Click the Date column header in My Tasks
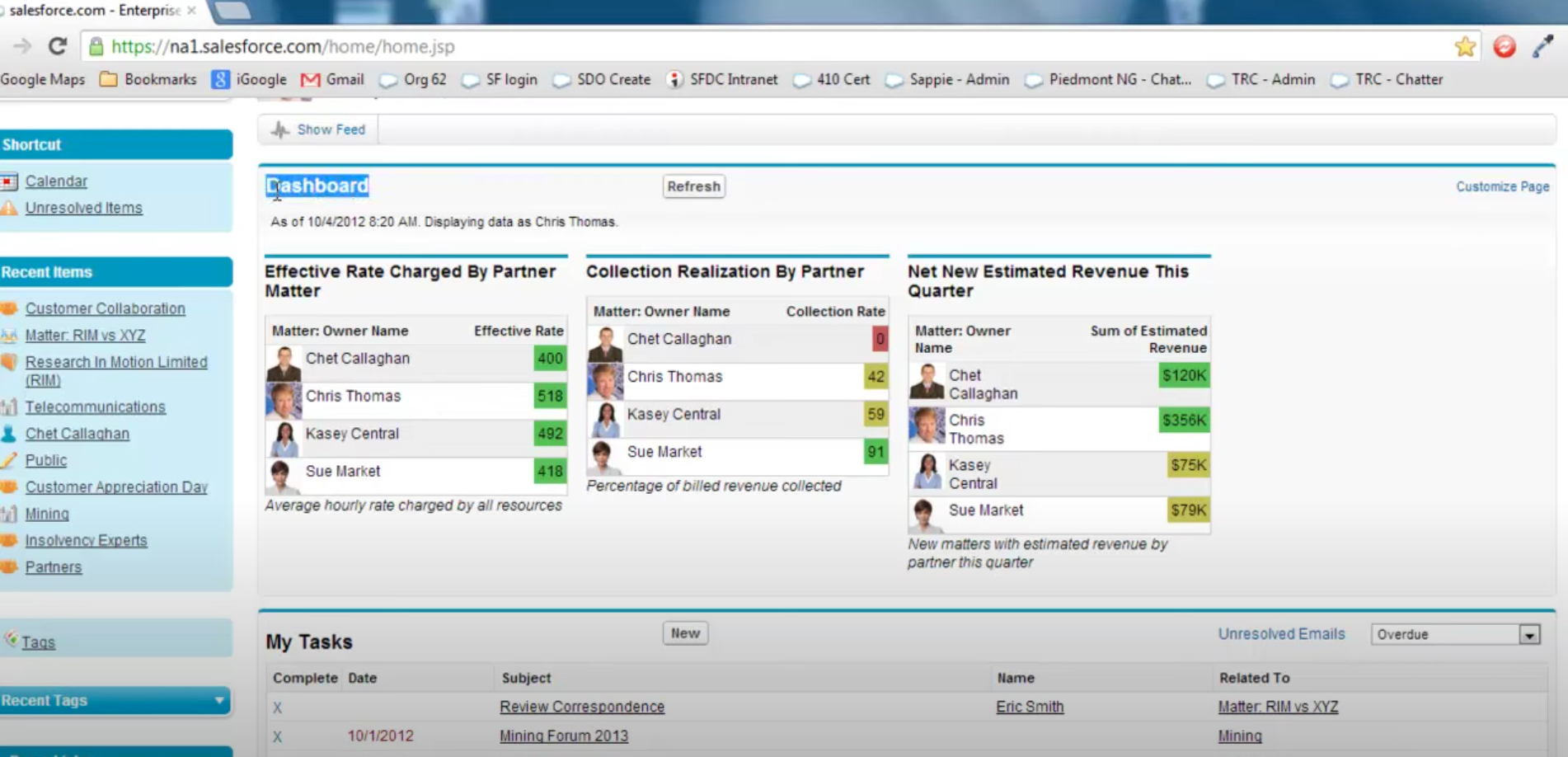 coord(363,678)
